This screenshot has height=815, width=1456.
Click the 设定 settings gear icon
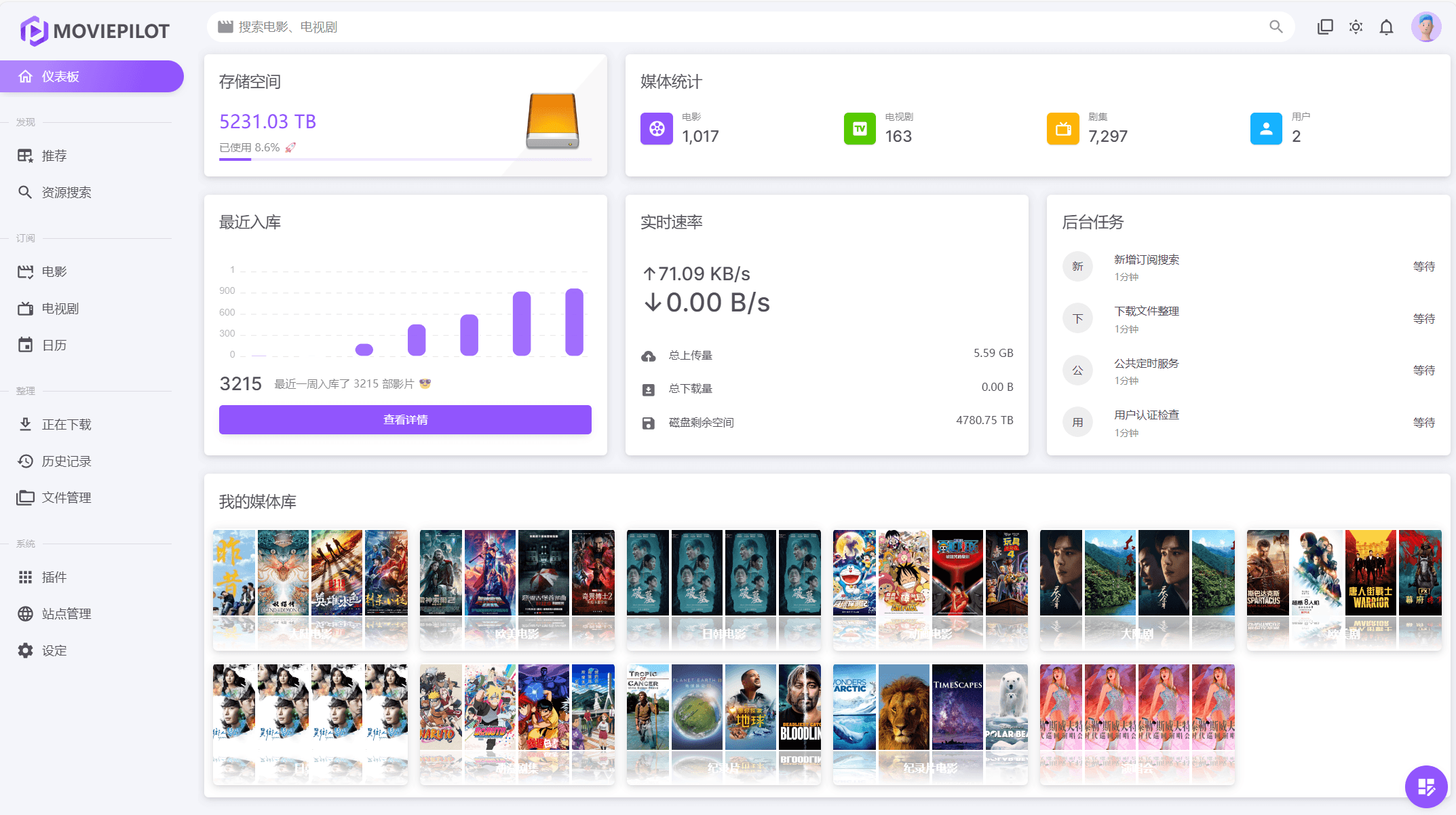(x=25, y=650)
